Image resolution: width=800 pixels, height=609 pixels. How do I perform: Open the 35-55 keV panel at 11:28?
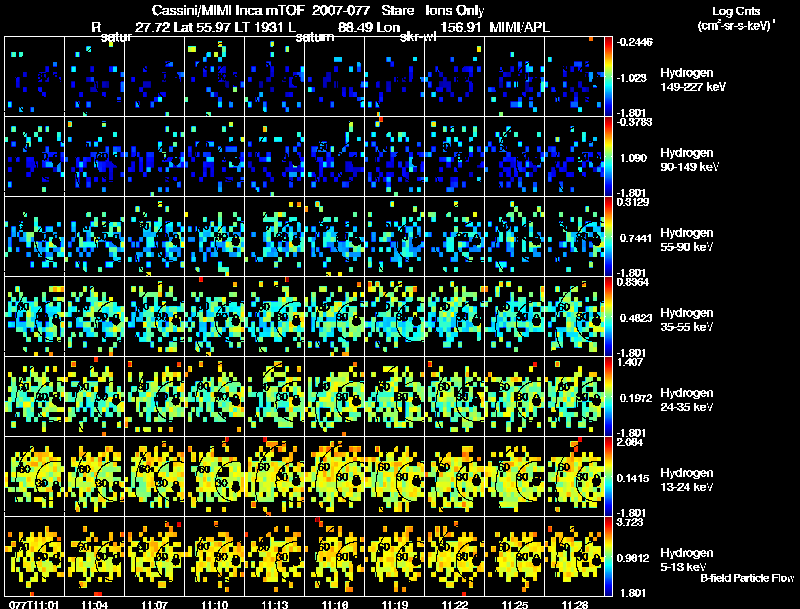pyautogui.click(x=574, y=316)
